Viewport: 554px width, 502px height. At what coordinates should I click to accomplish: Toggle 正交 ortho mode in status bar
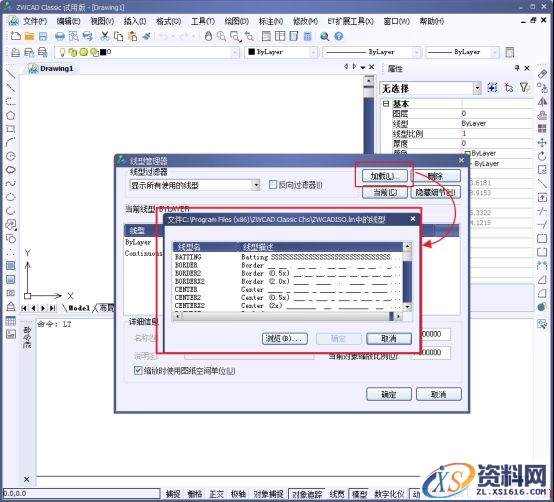tap(216, 494)
